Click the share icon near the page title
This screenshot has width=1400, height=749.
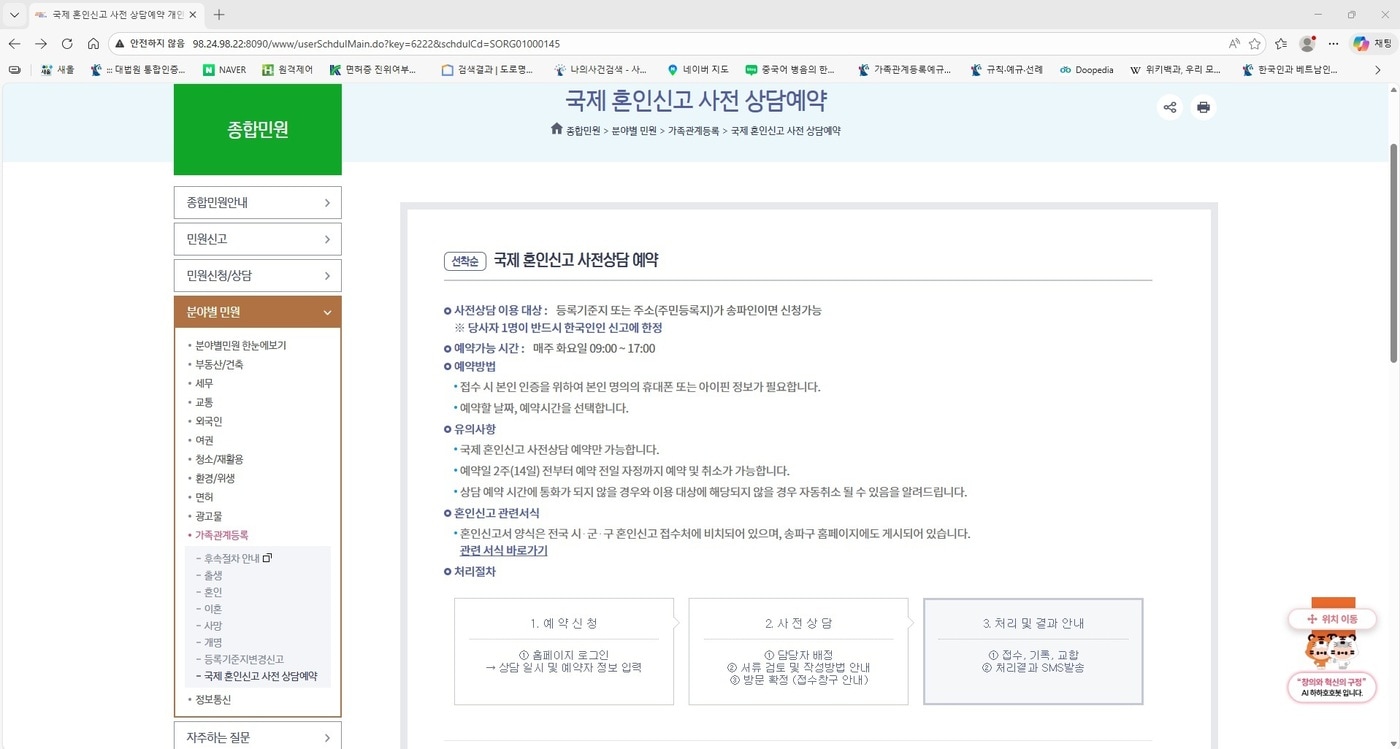(1169, 107)
